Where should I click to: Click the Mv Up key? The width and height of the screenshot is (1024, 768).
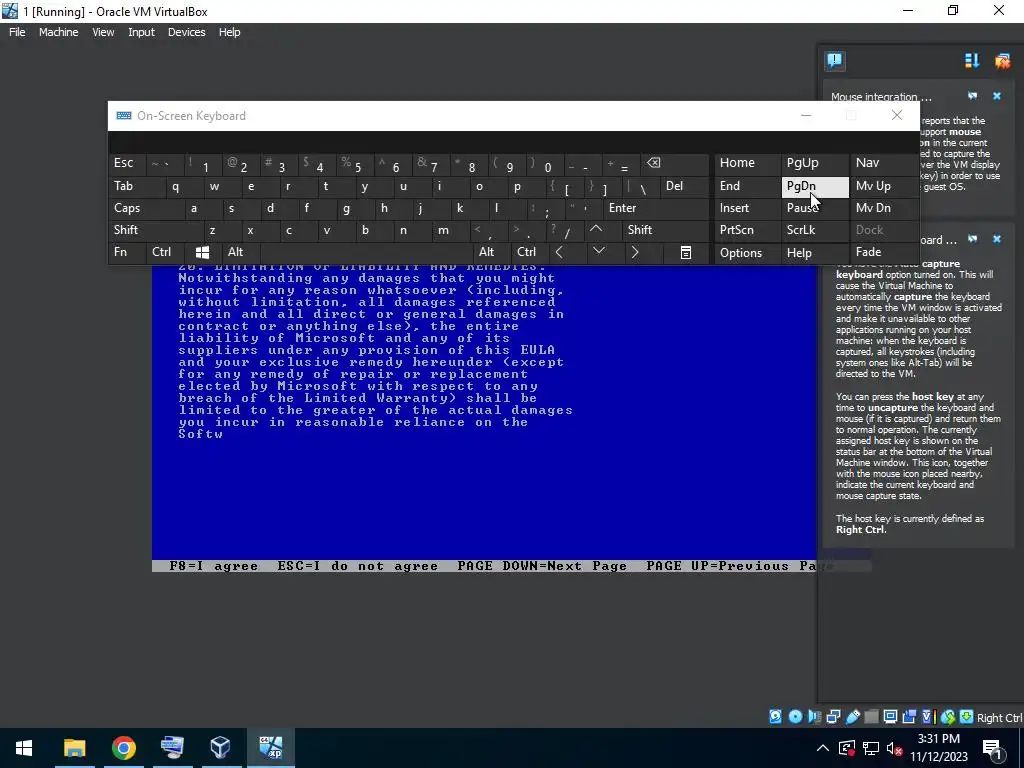click(884, 186)
